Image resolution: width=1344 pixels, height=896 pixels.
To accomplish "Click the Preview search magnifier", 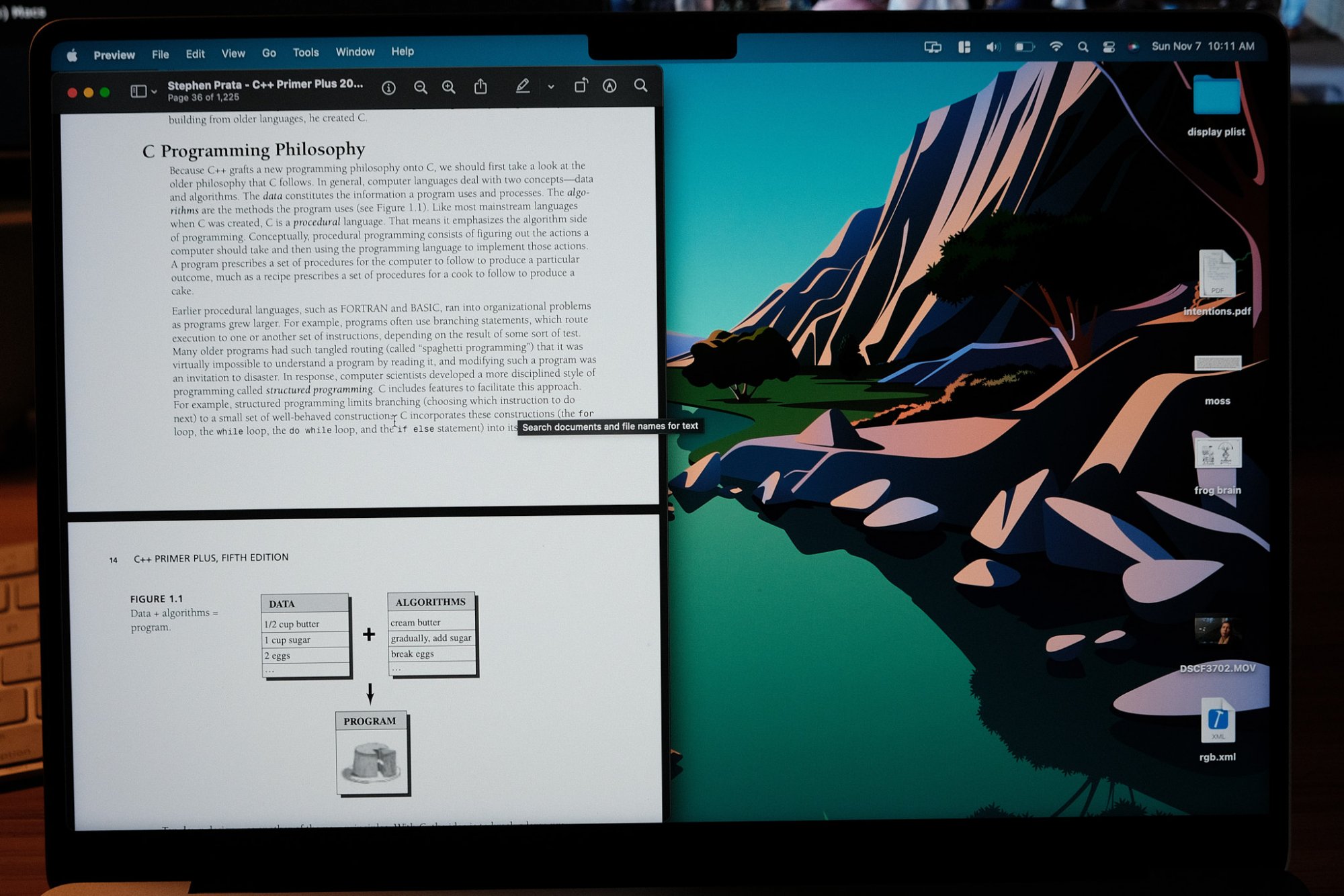I will coord(640,85).
